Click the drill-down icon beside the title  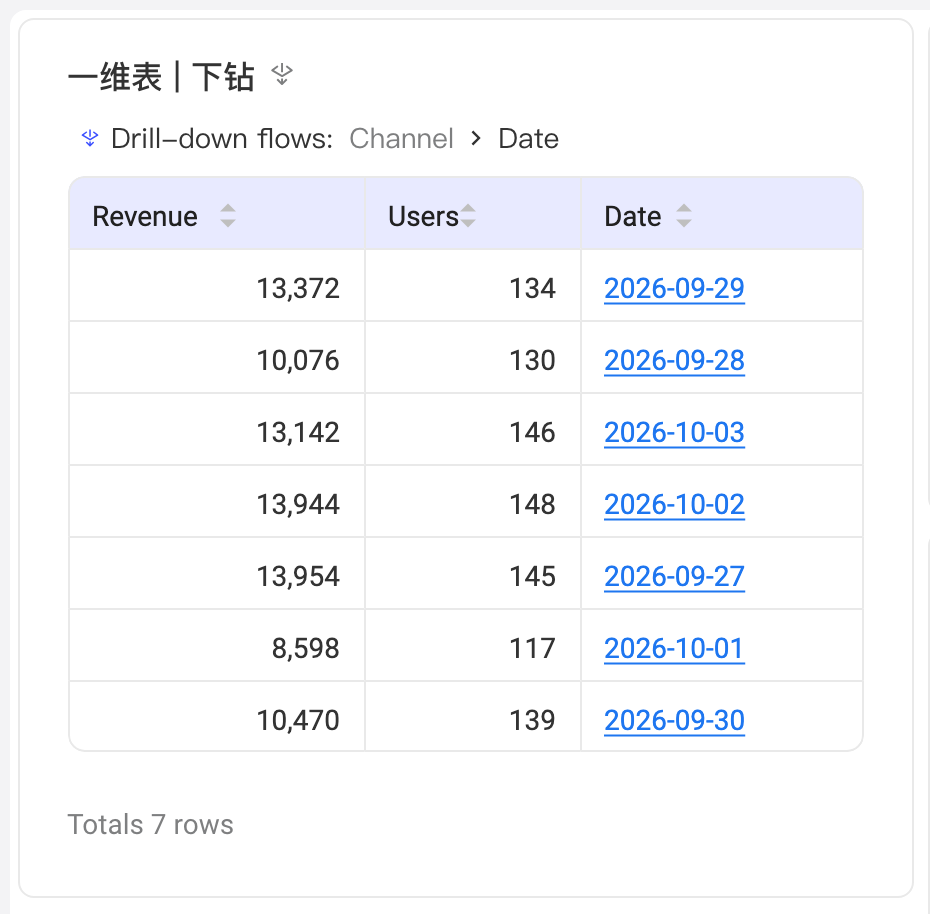[282, 75]
